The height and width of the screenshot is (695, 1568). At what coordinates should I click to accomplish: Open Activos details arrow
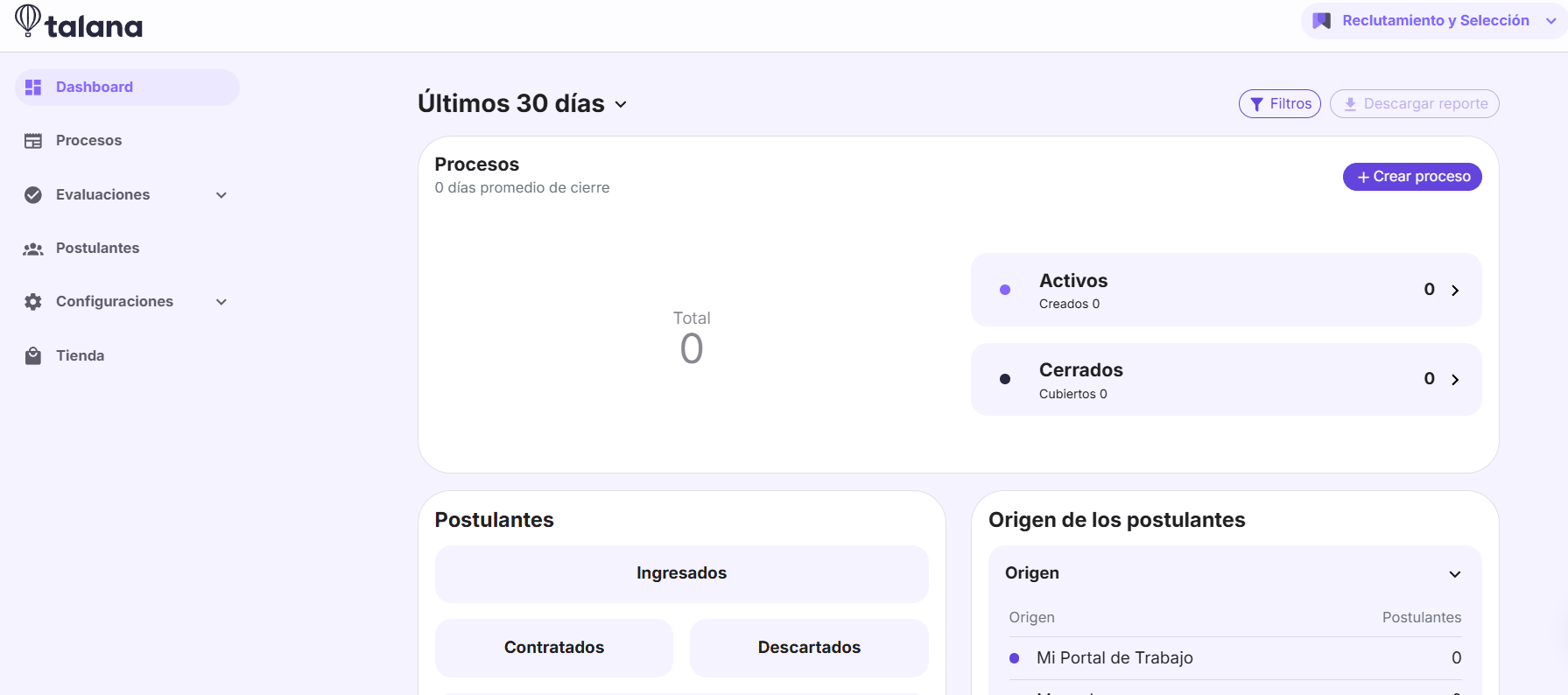[1455, 291]
